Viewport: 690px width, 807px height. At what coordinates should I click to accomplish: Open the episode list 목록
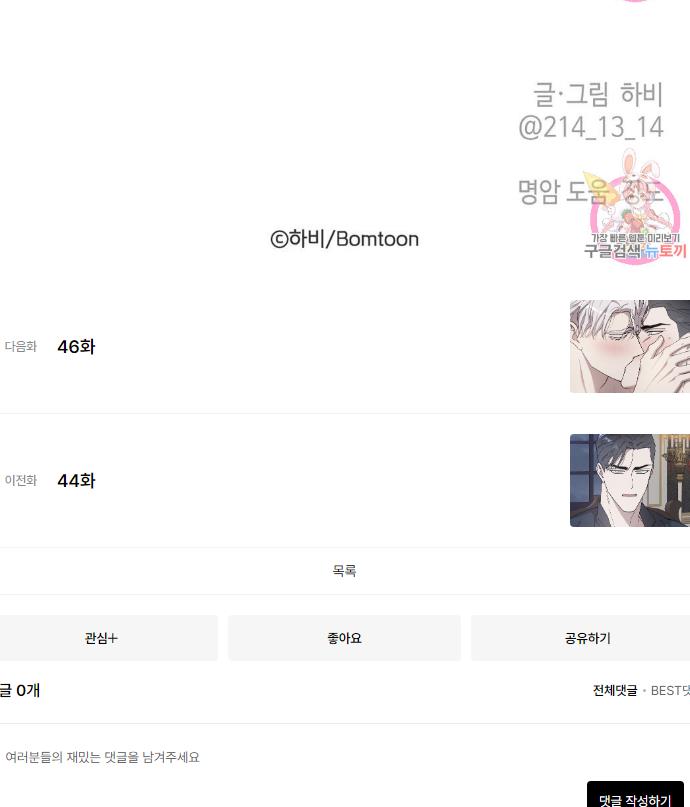coord(344,570)
